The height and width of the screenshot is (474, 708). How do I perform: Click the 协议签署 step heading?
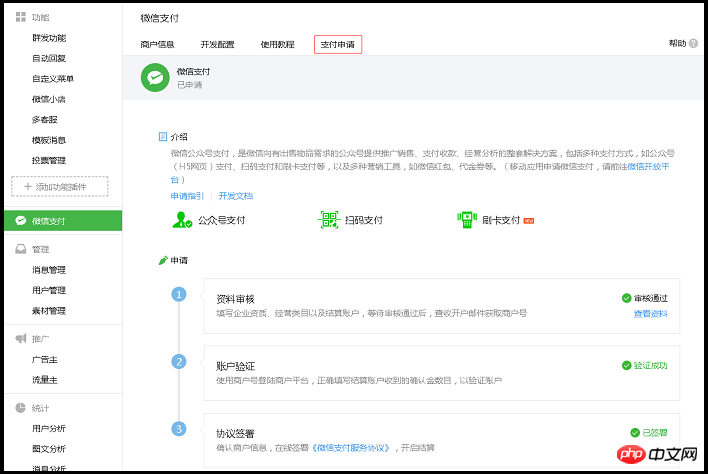235,434
